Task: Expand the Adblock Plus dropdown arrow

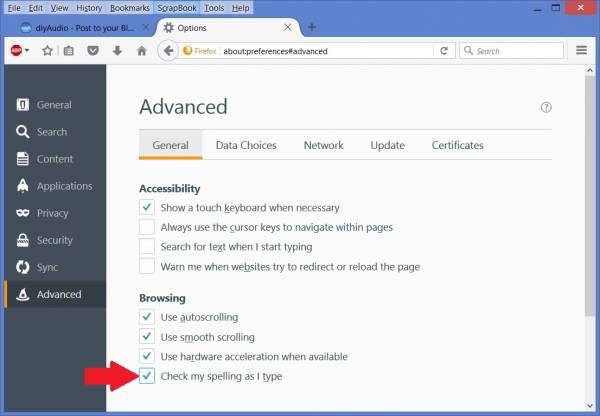Action: pos(27,51)
